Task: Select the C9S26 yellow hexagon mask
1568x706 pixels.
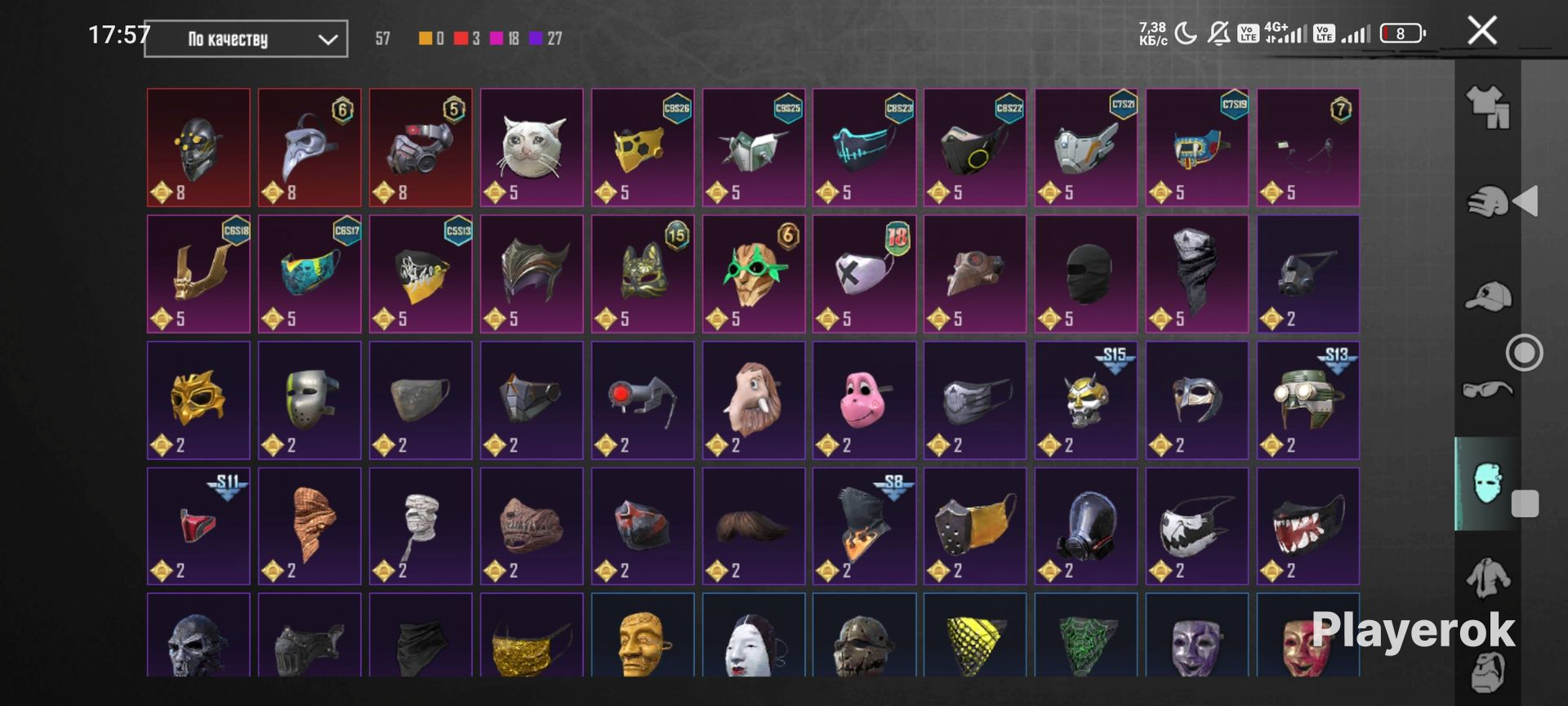Action: [643, 147]
